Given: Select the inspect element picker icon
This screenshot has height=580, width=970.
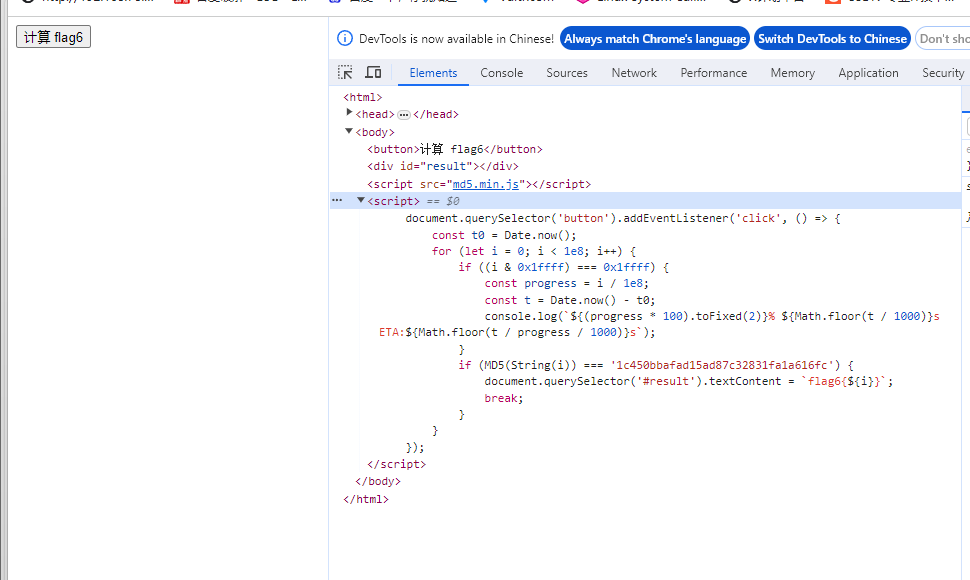Looking at the screenshot, I should point(345,72).
